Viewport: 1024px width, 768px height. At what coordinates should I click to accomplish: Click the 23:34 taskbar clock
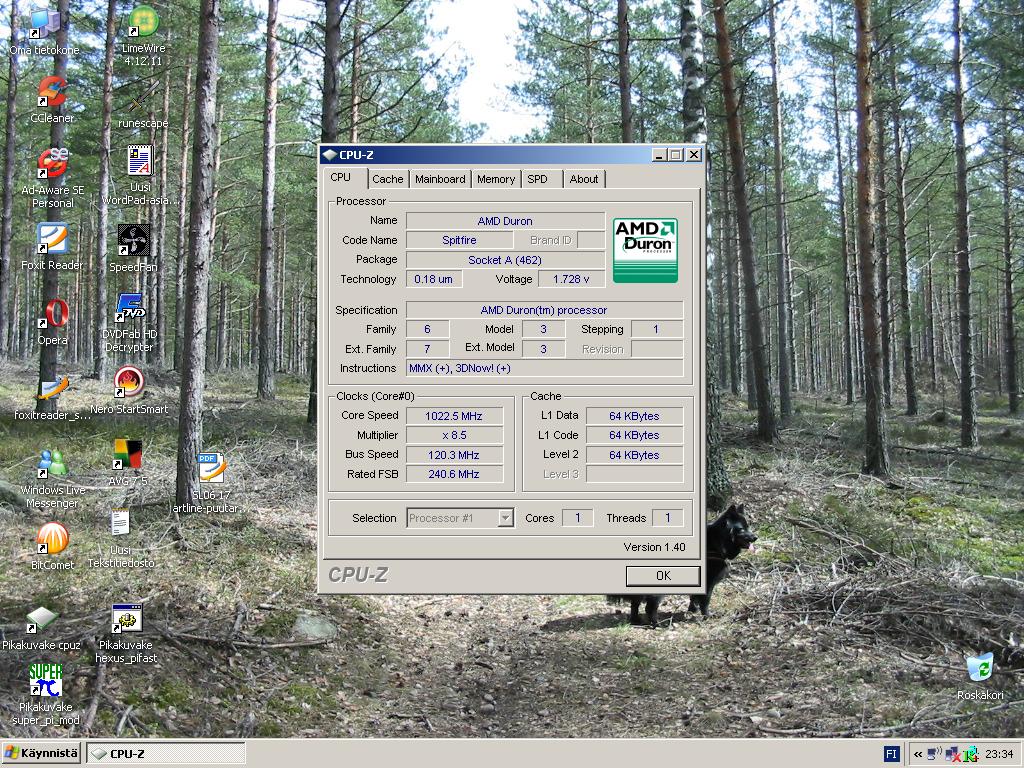pos(999,754)
